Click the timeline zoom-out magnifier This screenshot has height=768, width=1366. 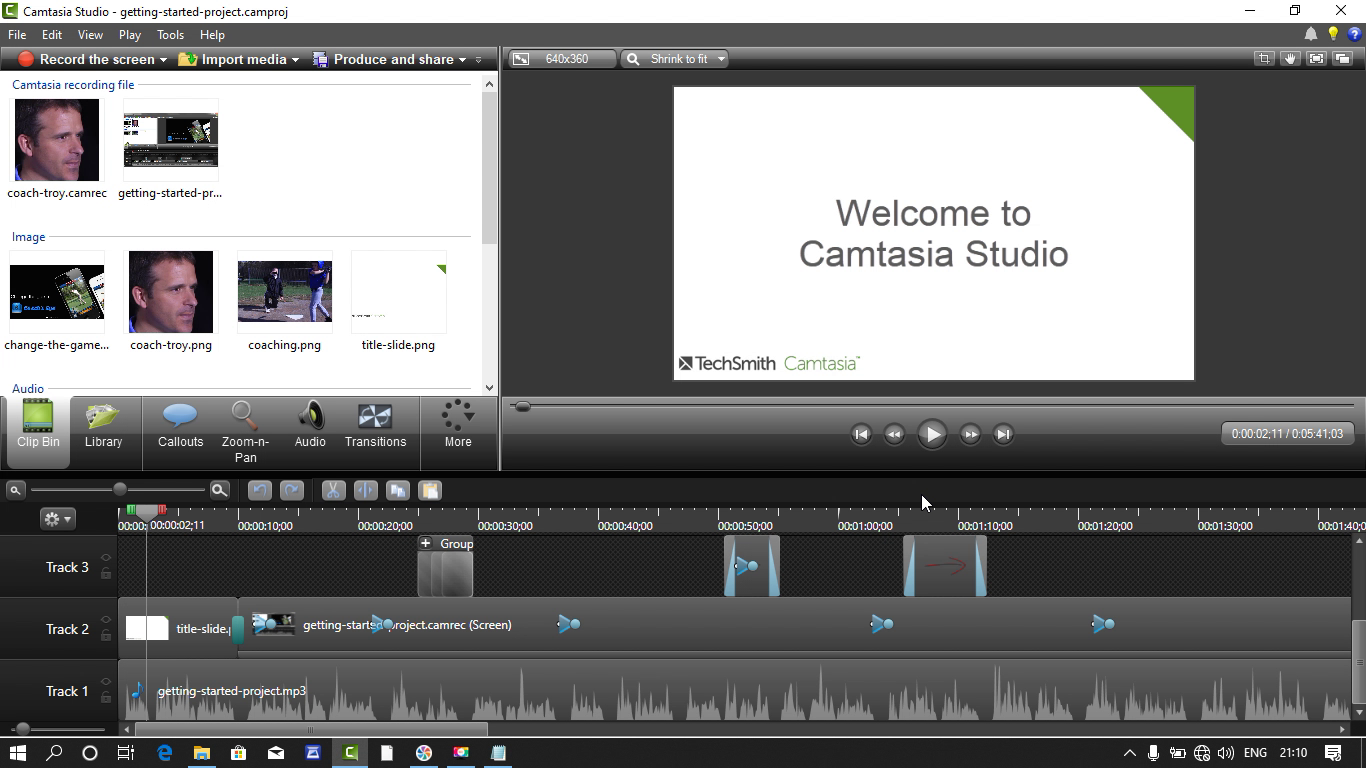point(15,490)
